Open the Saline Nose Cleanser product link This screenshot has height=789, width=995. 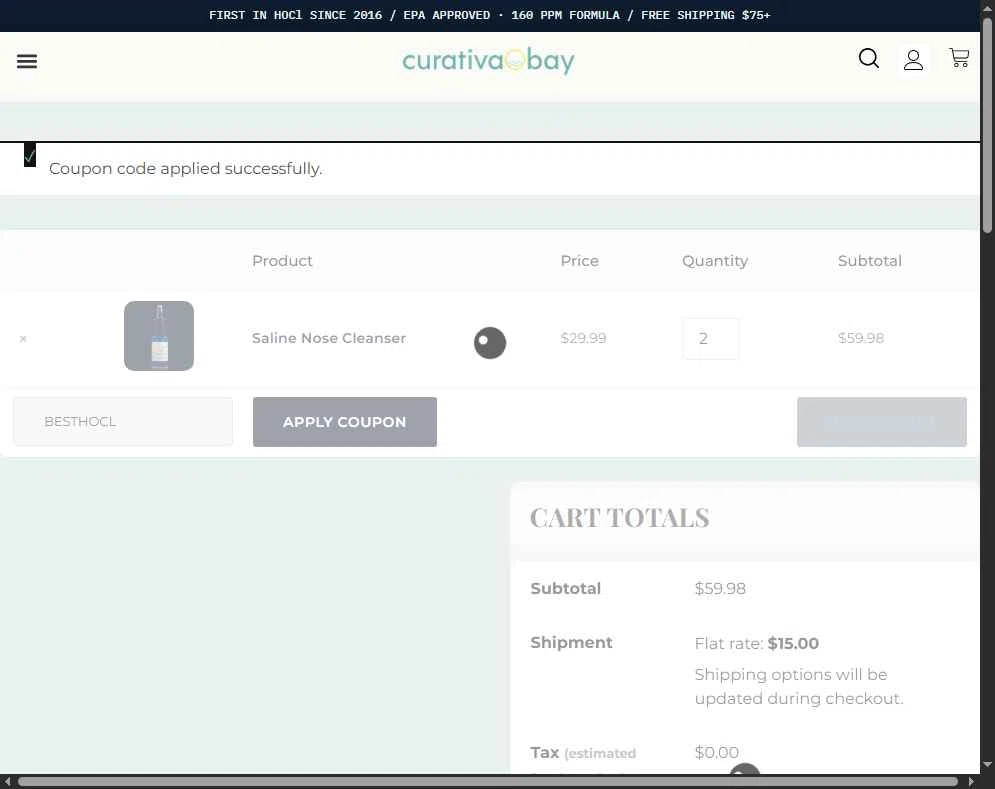pos(329,338)
